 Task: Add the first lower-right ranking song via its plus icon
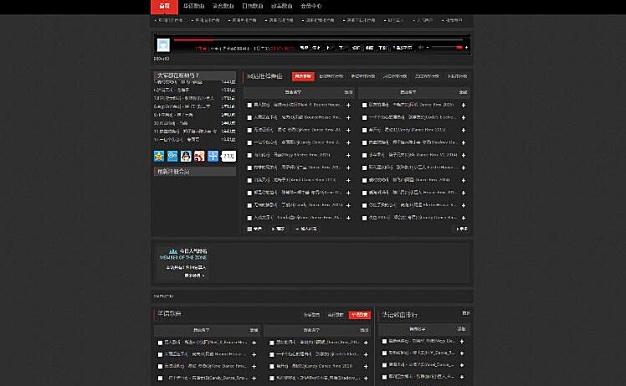pos(462,341)
